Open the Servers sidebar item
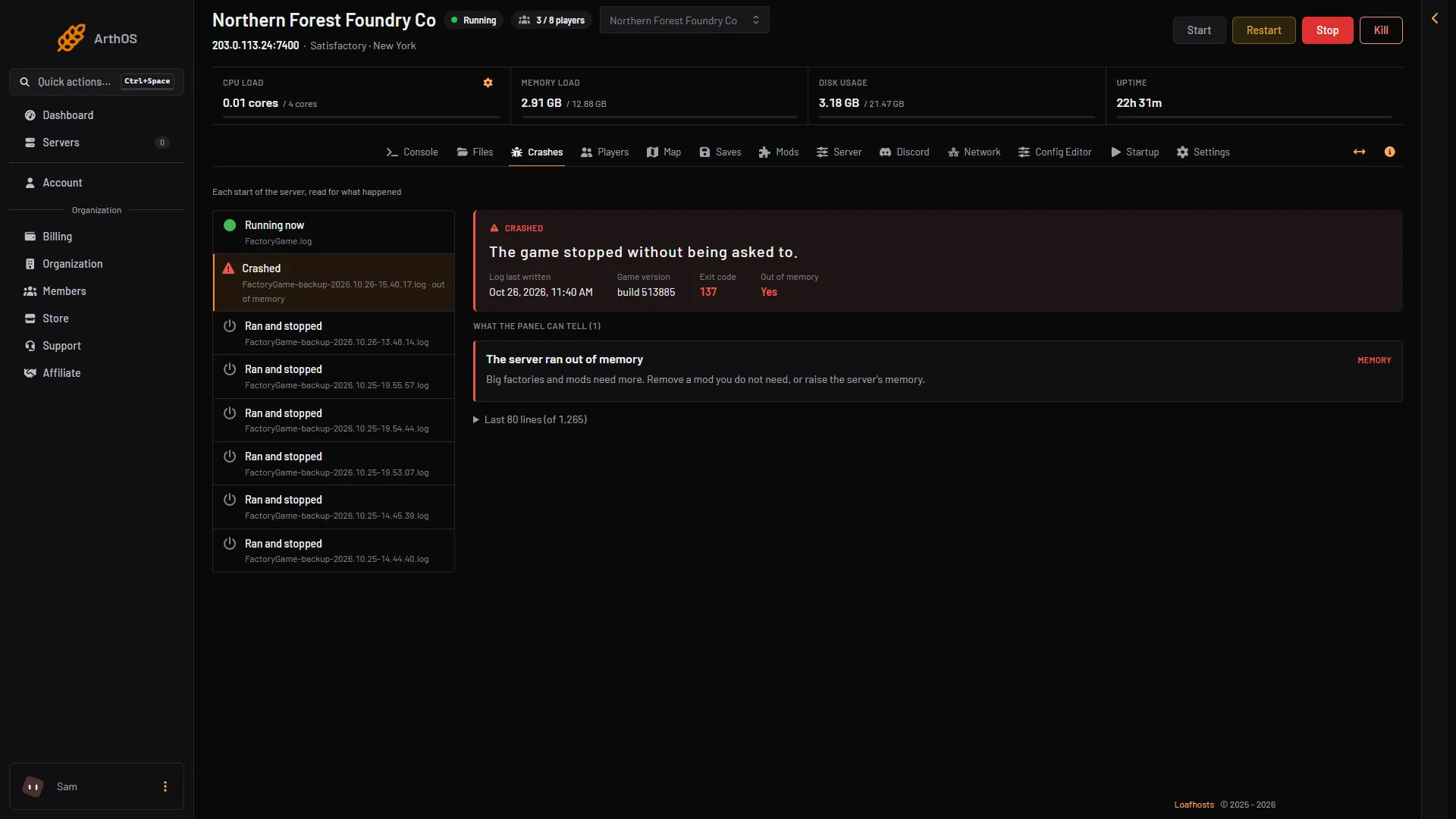This screenshot has width=1456, height=819. click(96, 143)
